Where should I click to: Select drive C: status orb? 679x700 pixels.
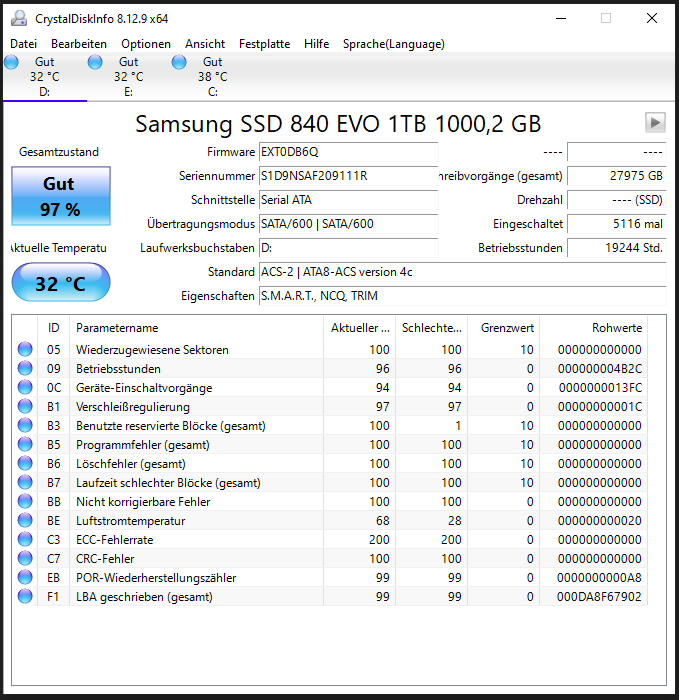pos(179,62)
